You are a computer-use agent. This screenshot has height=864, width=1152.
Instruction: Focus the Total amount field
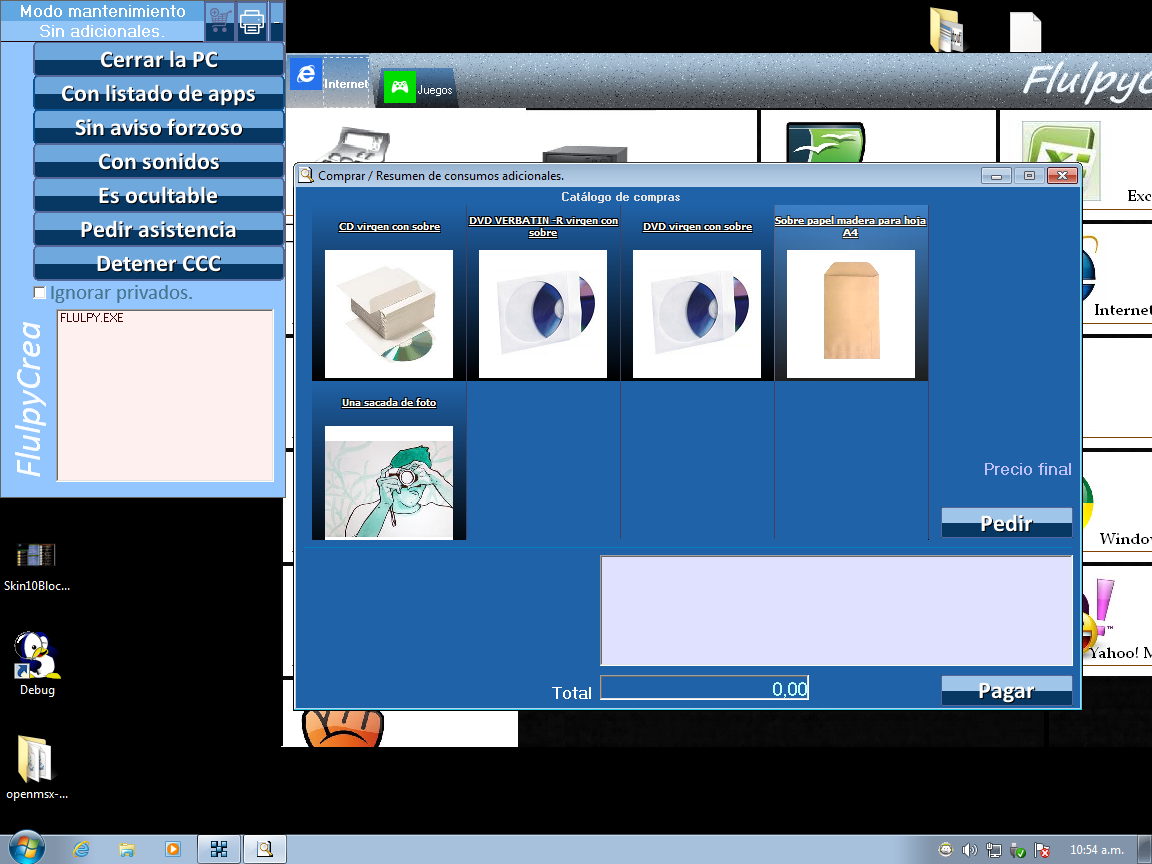pyautogui.click(x=704, y=688)
